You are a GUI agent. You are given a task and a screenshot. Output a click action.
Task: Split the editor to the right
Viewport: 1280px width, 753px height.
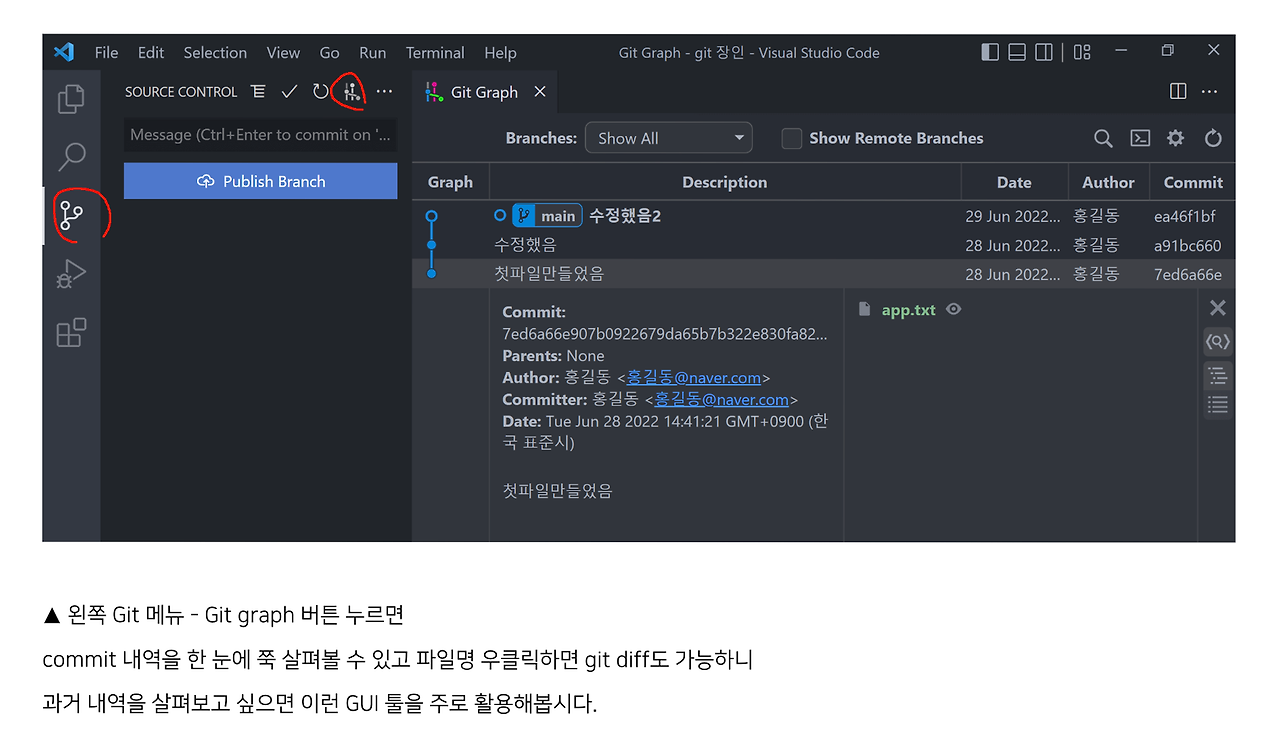tap(1178, 91)
